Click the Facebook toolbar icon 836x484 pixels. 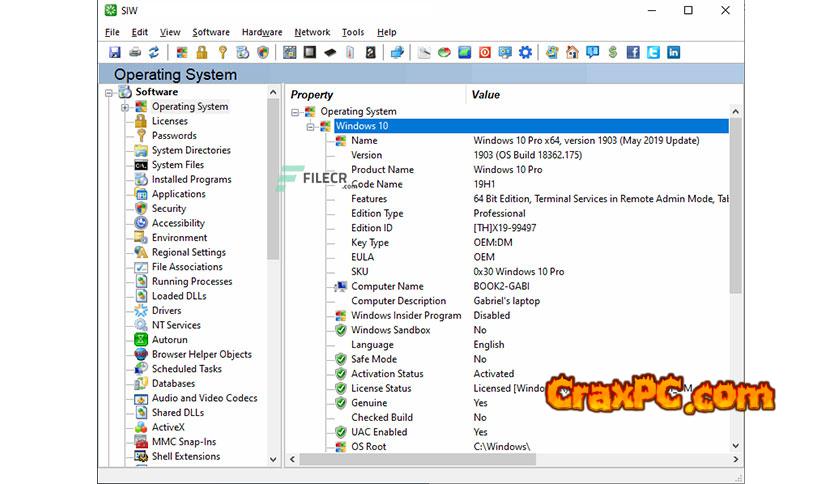click(633, 52)
